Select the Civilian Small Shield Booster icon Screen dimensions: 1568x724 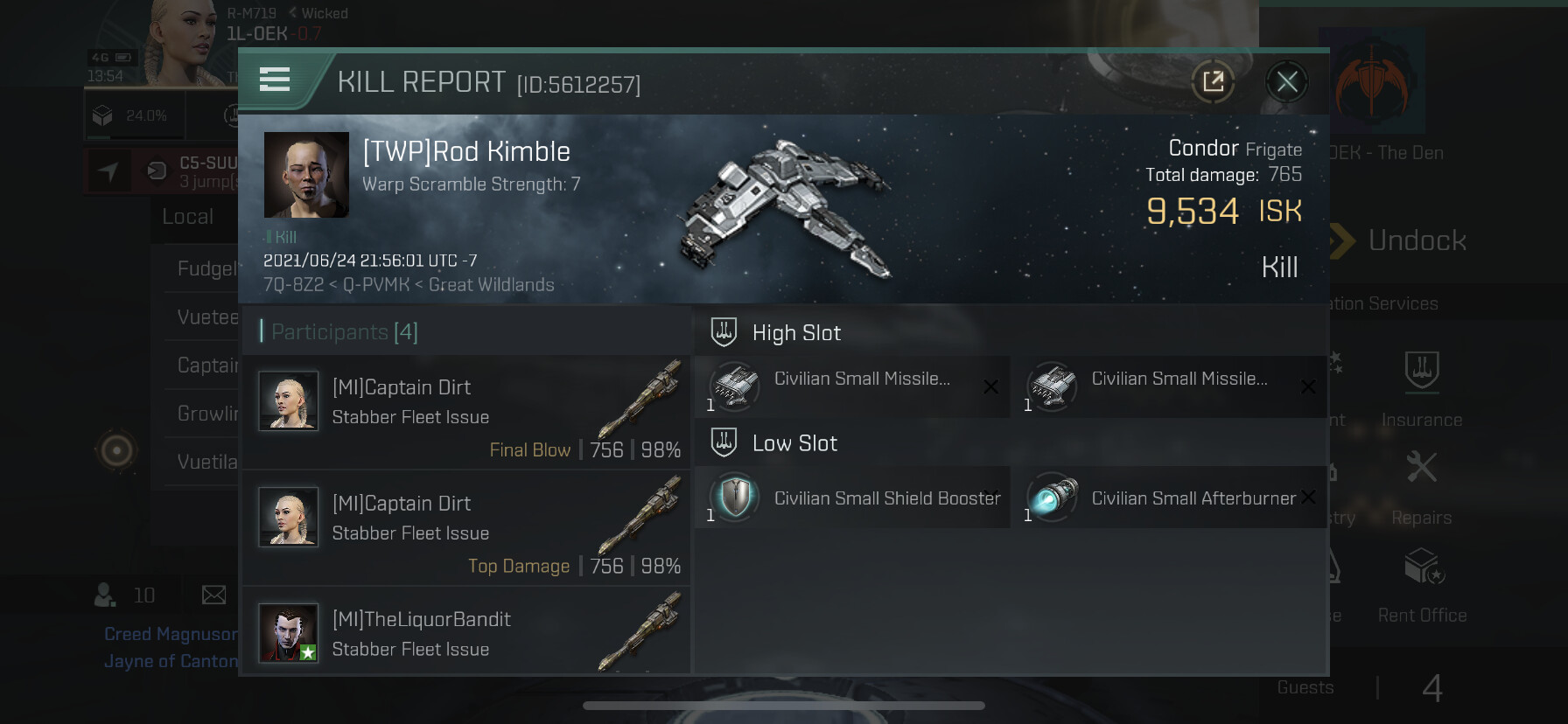[x=734, y=497]
